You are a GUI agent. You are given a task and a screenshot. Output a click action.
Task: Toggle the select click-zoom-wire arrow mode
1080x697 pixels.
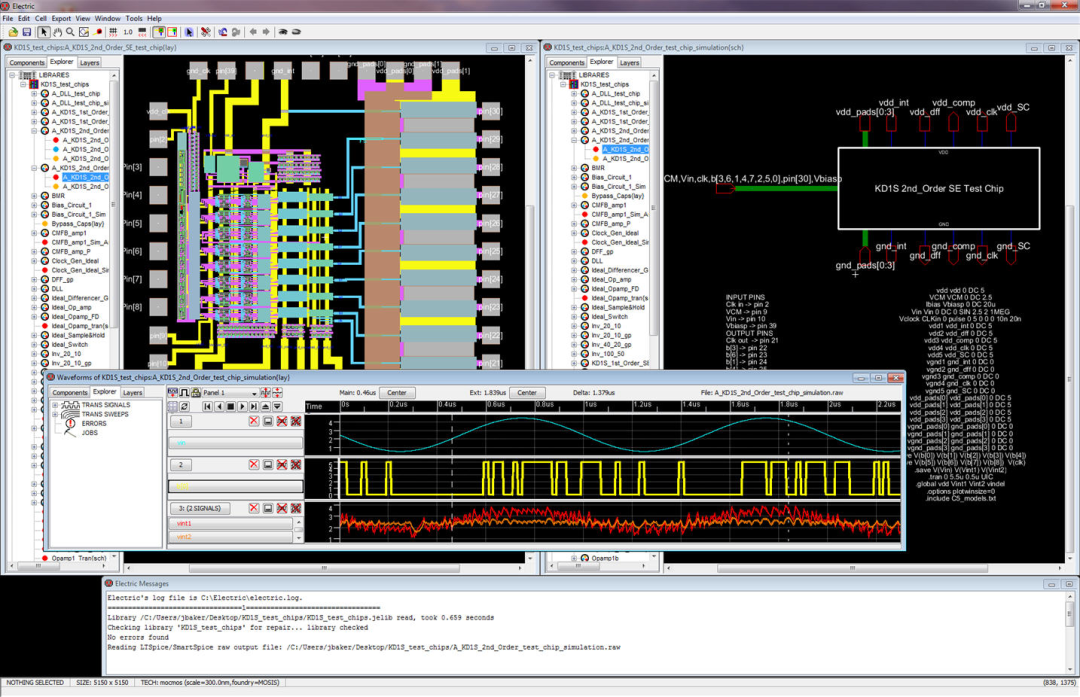tap(44, 32)
